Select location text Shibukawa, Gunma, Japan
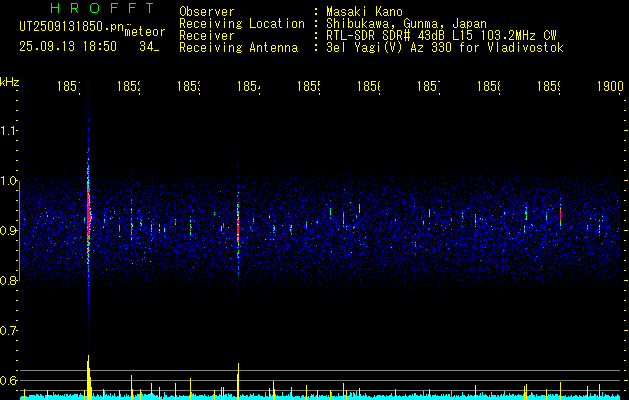This screenshot has width=629, height=400. 406,24
